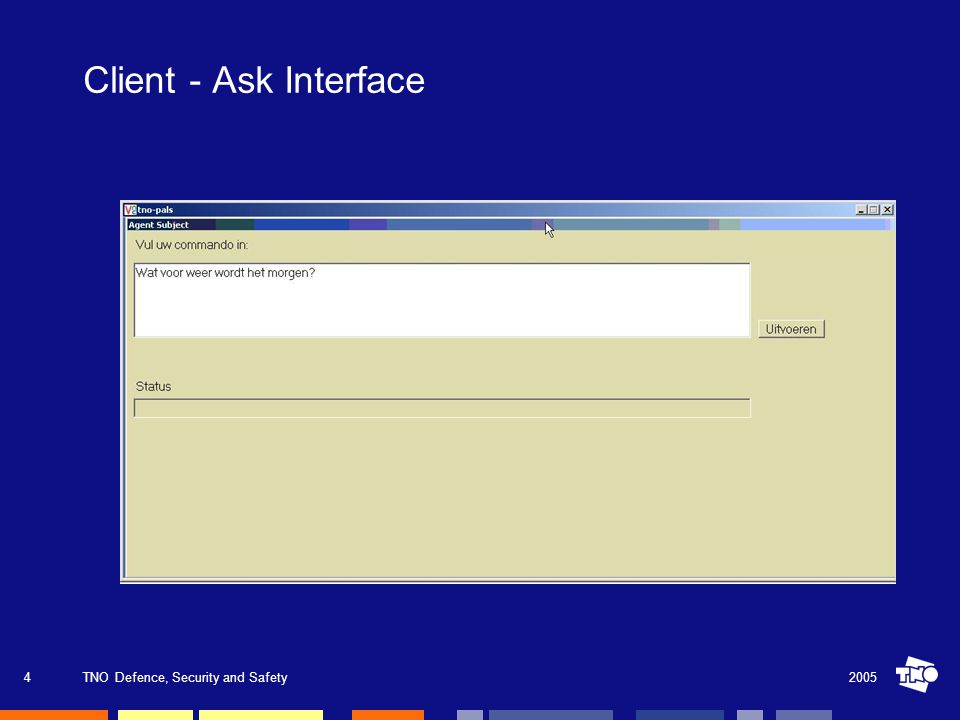The width and height of the screenshot is (960, 720).
Task: Click the text 'Wat voor weer wordt het morgen?'
Action: (225, 272)
